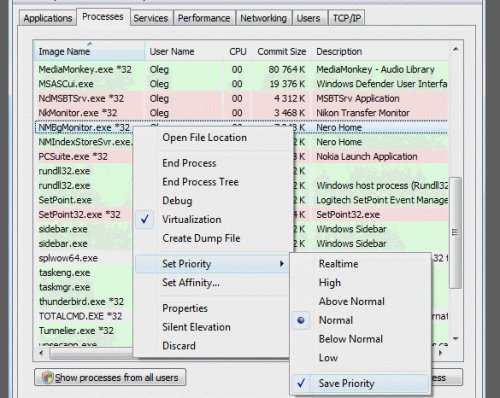500x398 pixels.
Task: Choose Discard in context menu
Action: click(212, 346)
